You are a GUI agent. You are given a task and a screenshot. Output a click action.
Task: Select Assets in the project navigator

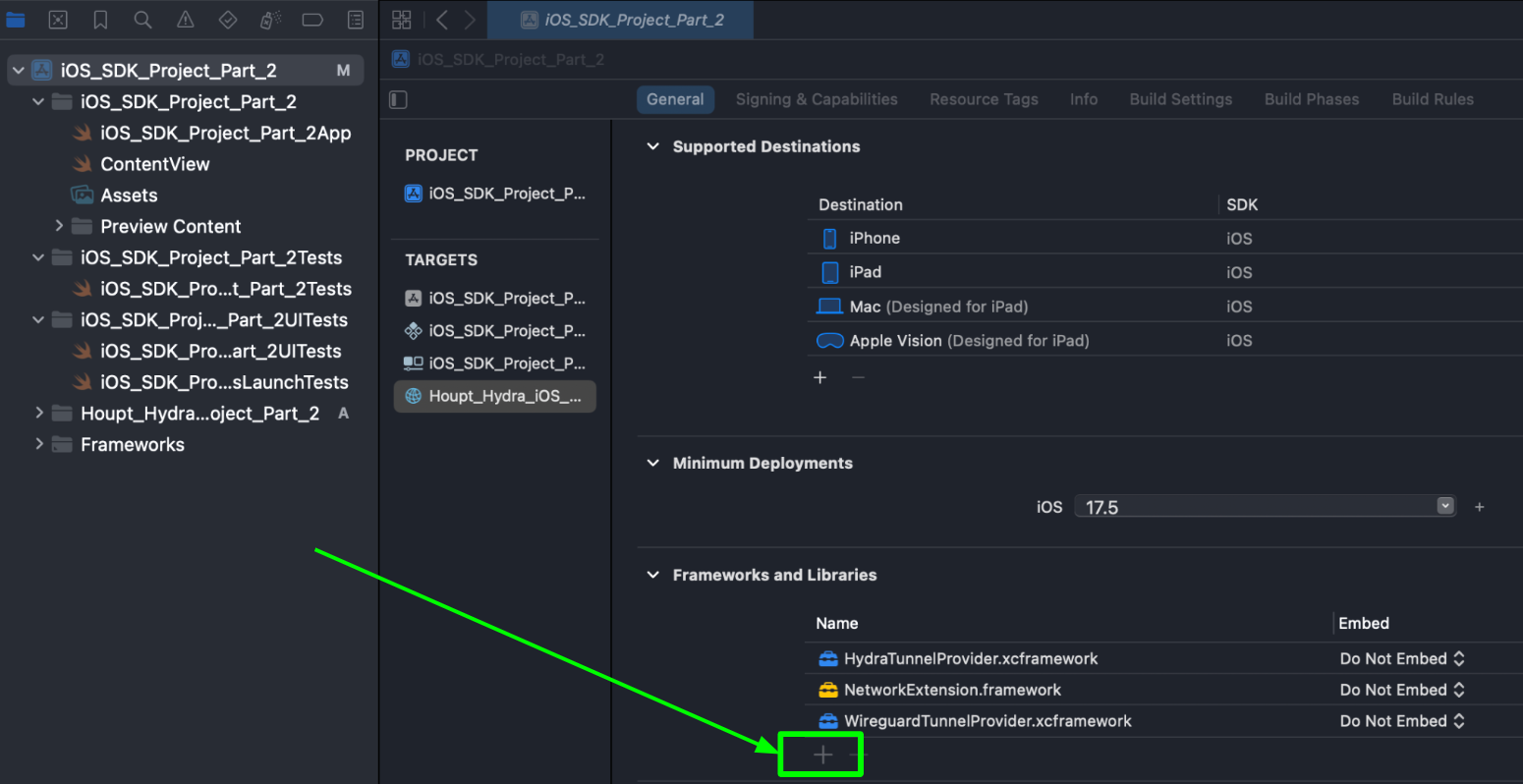click(129, 196)
